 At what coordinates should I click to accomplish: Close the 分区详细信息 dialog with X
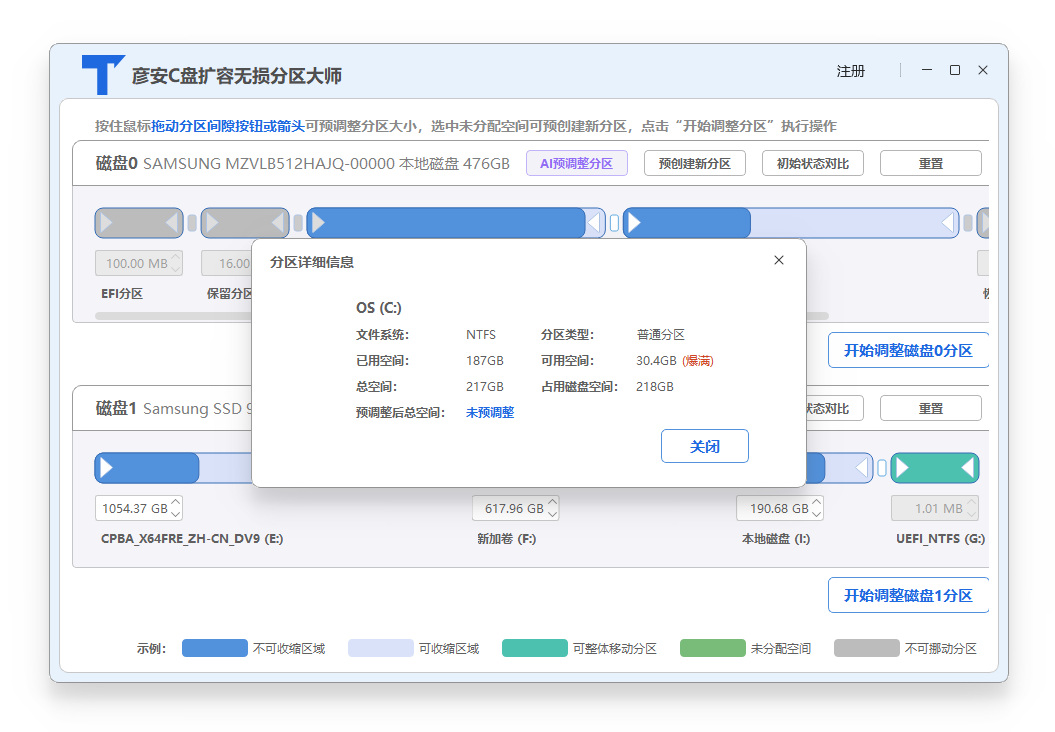click(x=778, y=260)
